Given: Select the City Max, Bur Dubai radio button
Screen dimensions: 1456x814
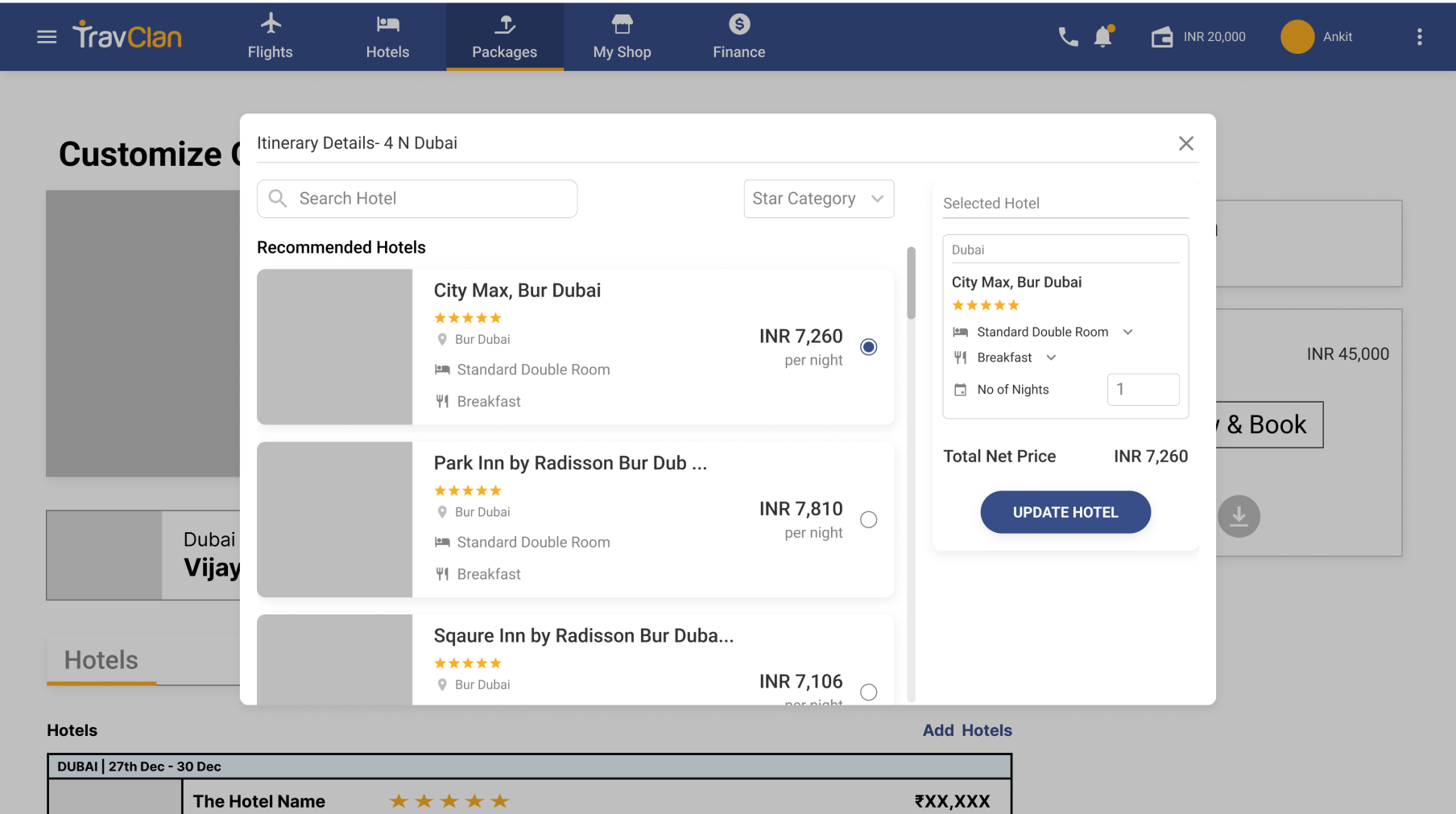Looking at the screenshot, I should pos(868,347).
